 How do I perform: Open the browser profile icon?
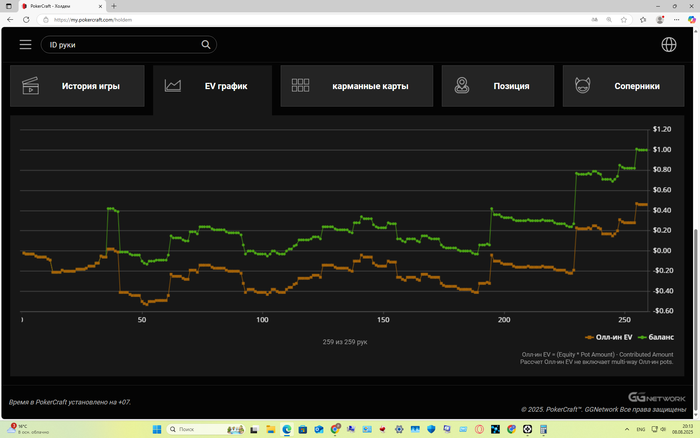coord(659,20)
